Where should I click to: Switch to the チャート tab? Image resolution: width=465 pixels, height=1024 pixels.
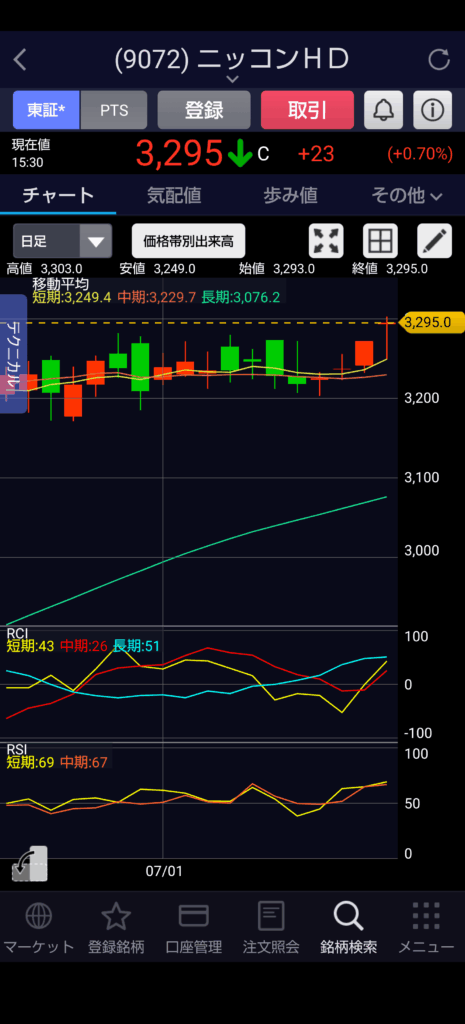click(x=58, y=195)
